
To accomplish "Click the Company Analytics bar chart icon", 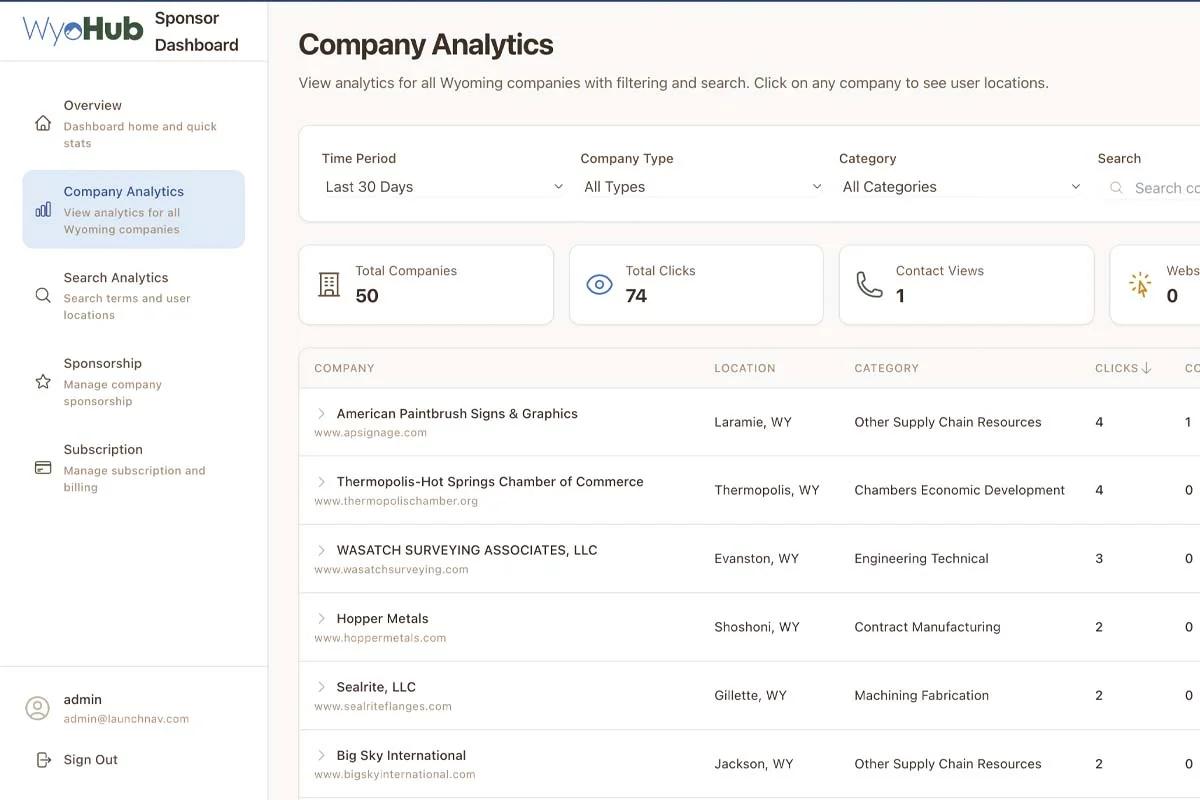I will pos(43,210).
